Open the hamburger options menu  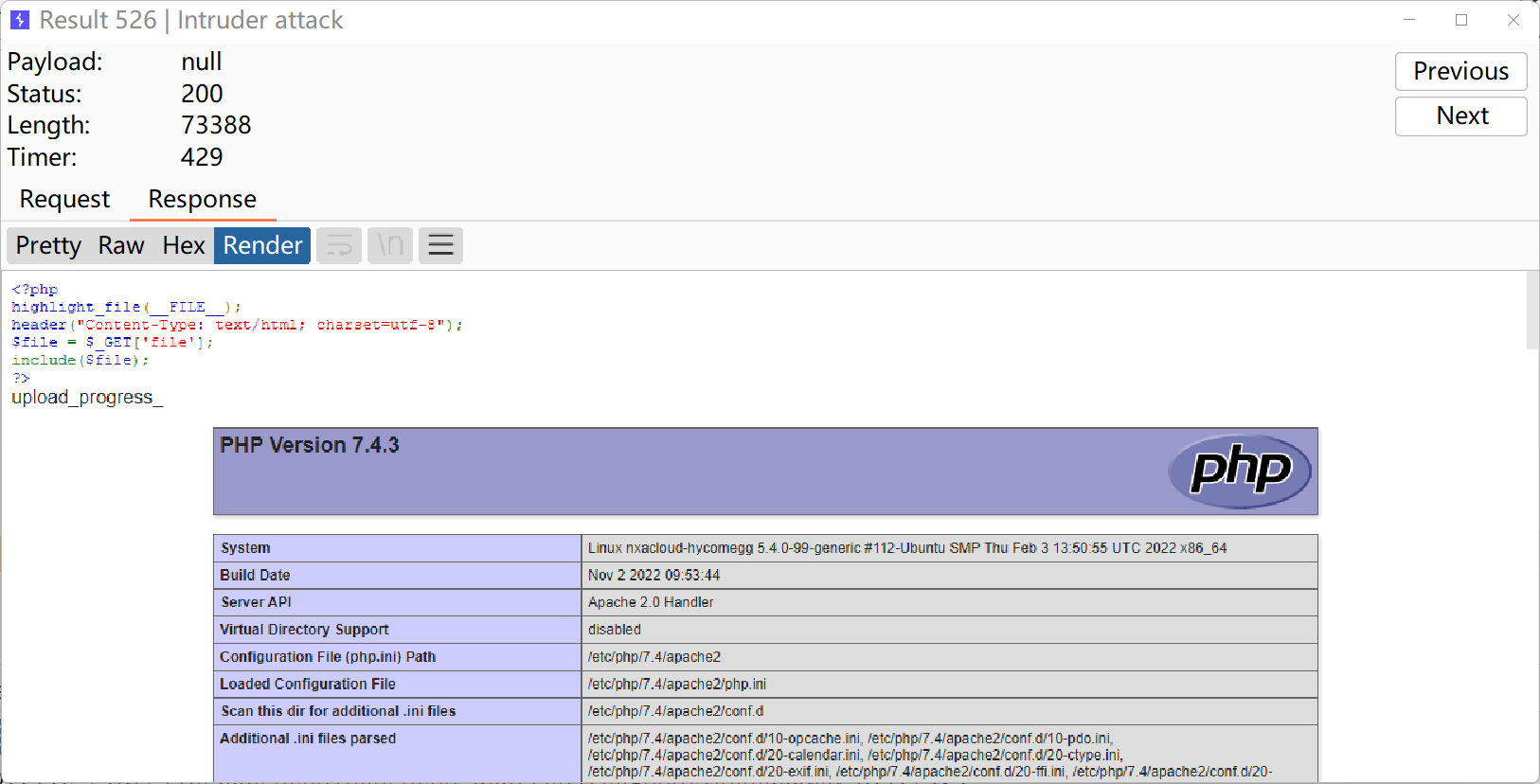(x=441, y=246)
